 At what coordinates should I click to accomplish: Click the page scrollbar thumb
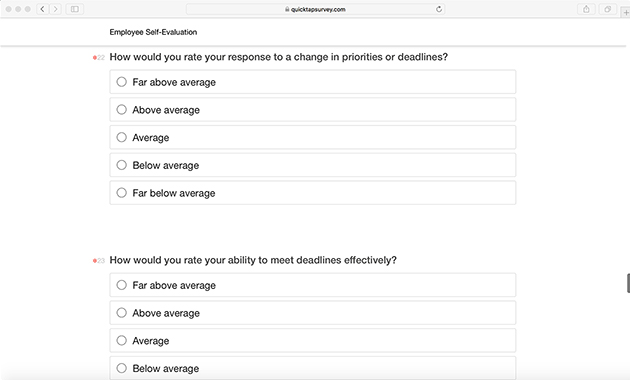628,283
